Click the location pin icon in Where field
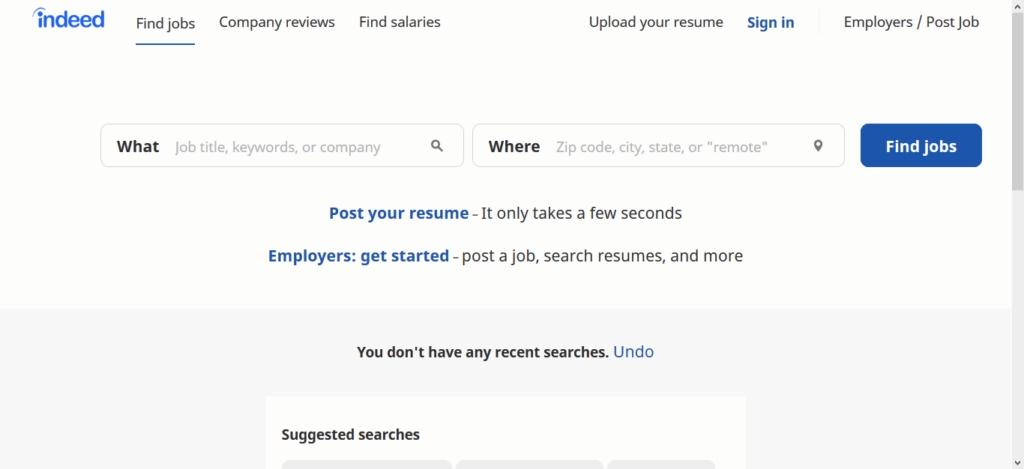 point(818,146)
